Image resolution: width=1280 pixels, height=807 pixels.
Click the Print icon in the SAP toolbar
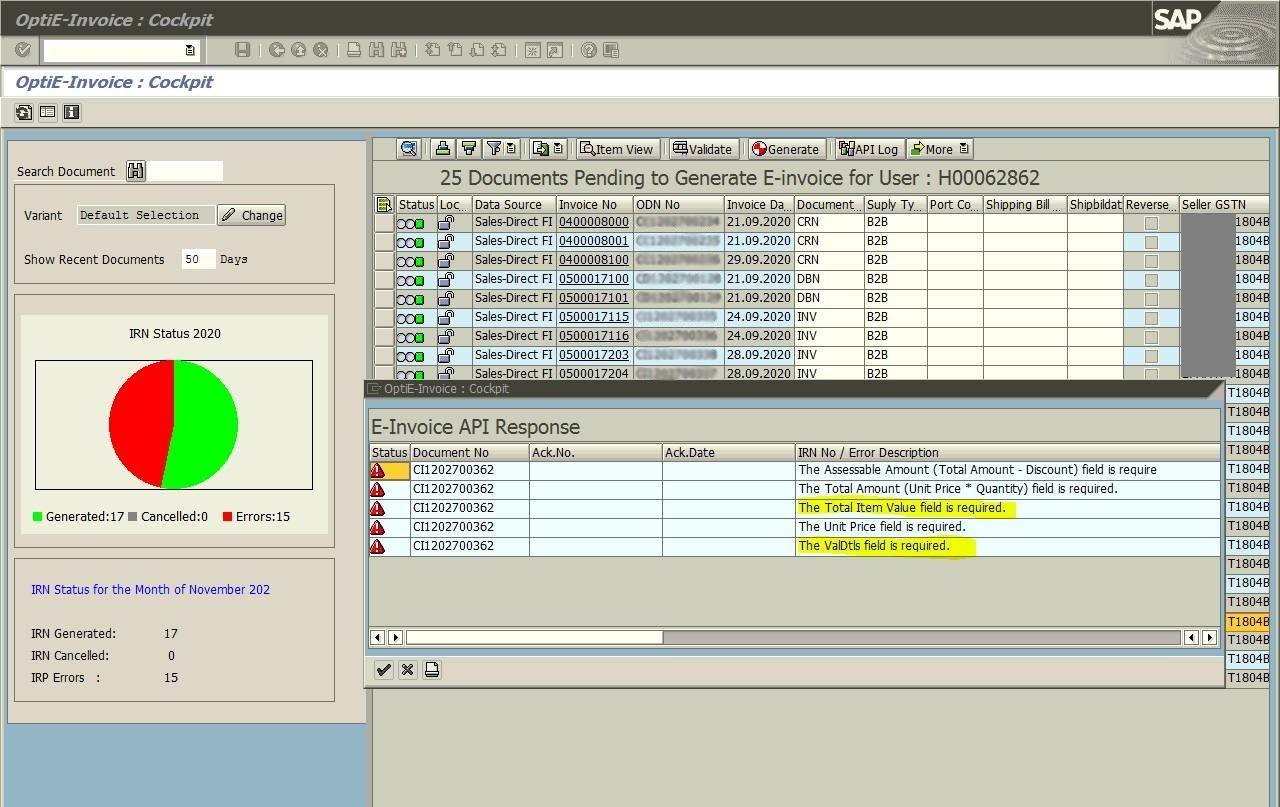[x=354, y=50]
